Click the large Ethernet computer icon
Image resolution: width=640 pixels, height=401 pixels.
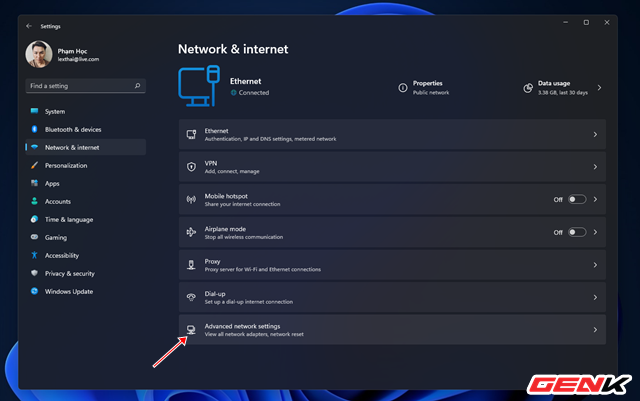click(x=199, y=86)
